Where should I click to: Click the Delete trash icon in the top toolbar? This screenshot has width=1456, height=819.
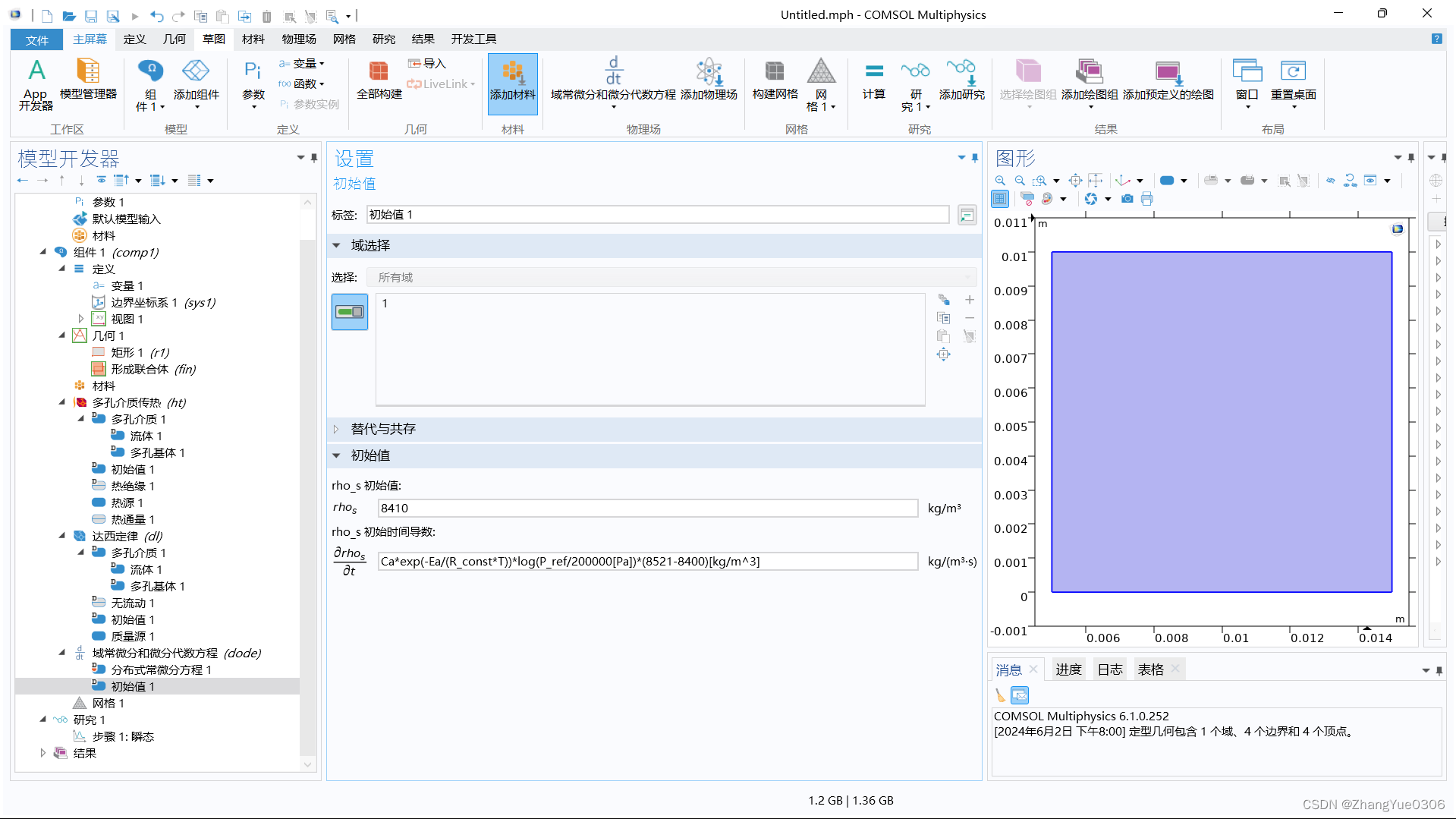click(266, 16)
